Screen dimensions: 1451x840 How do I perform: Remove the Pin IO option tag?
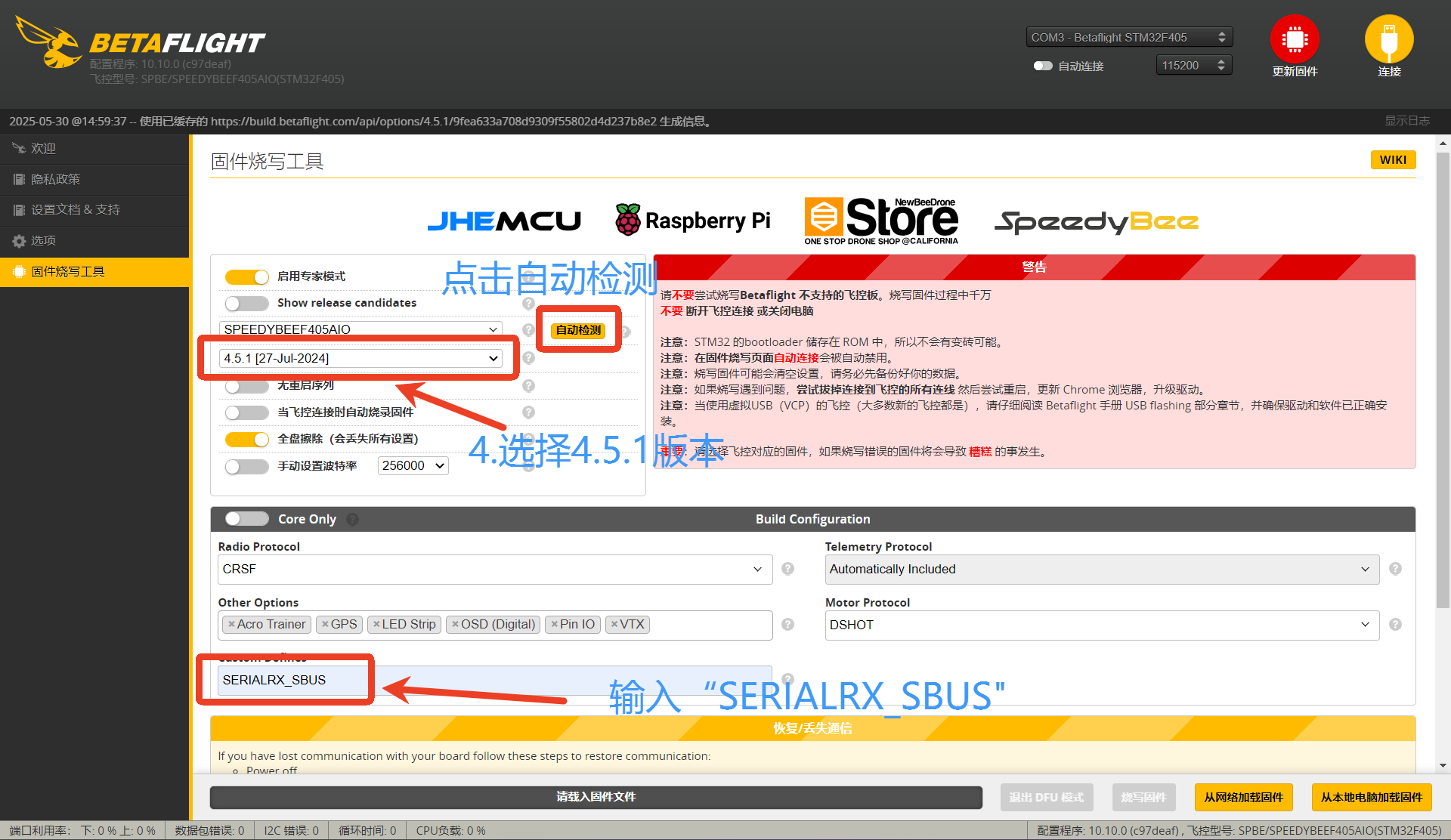click(x=554, y=624)
